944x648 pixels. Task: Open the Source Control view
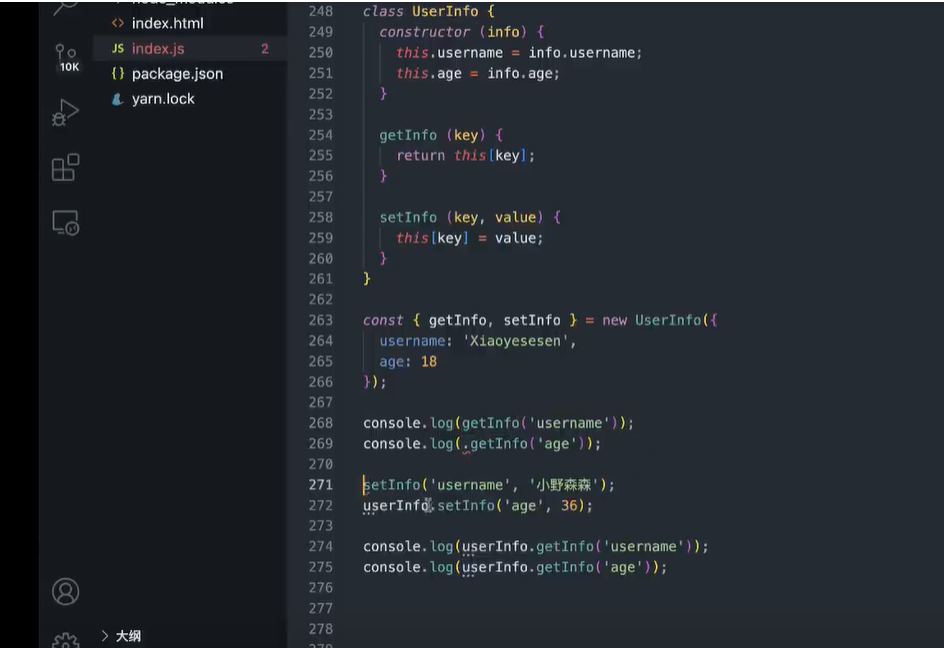66,57
